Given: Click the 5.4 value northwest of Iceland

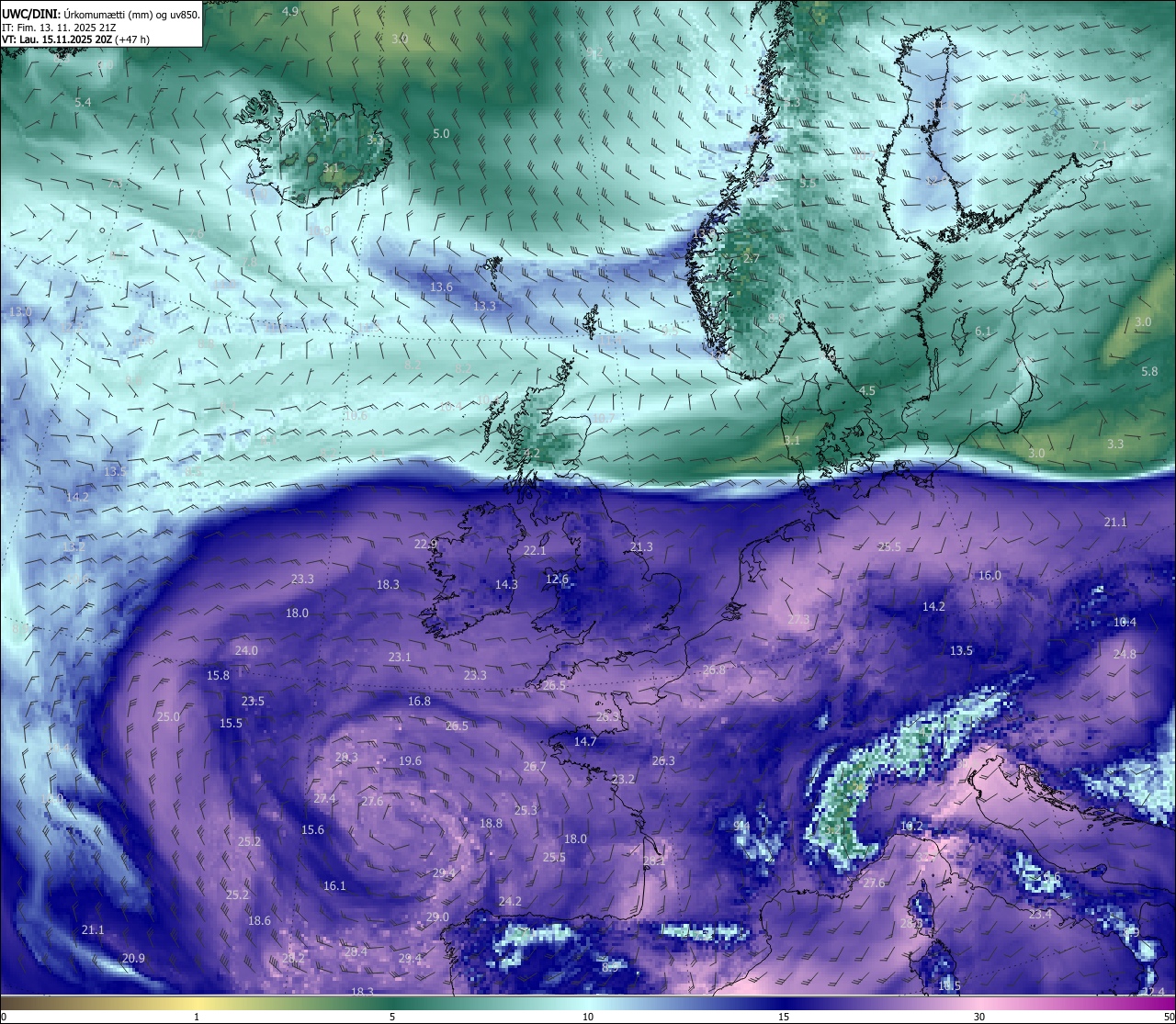Looking at the screenshot, I should tap(83, 103).
